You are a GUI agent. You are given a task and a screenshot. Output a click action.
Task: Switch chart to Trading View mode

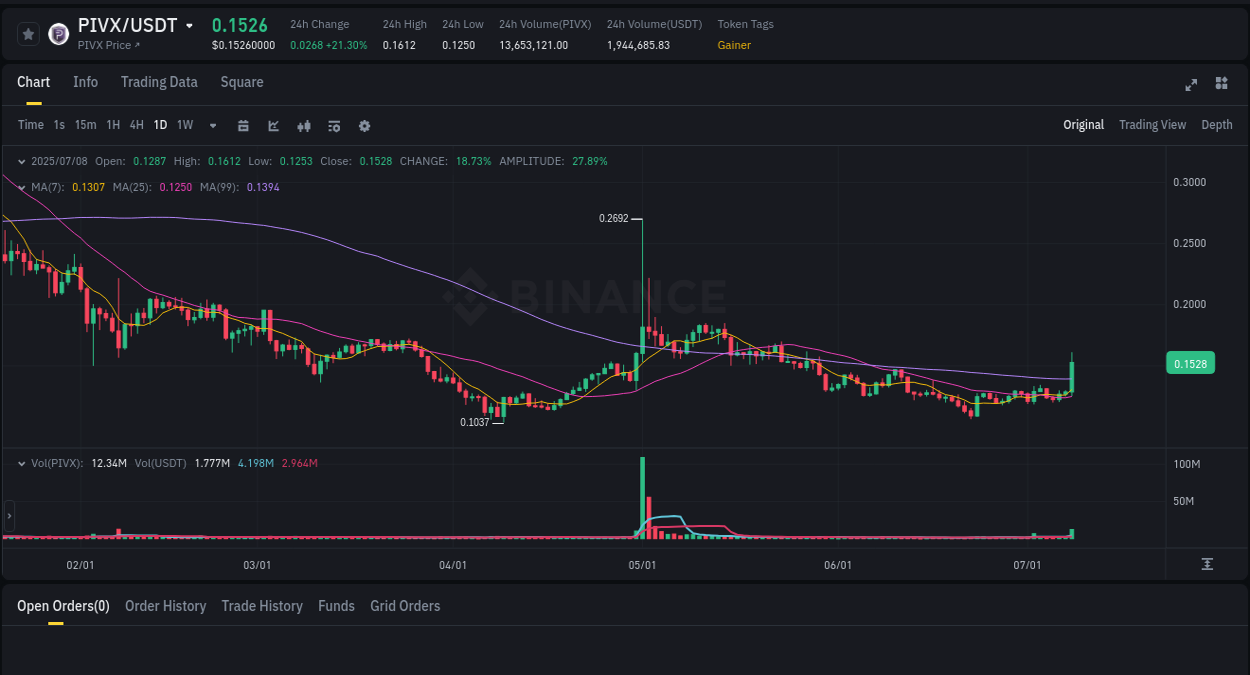[1152, 125]
